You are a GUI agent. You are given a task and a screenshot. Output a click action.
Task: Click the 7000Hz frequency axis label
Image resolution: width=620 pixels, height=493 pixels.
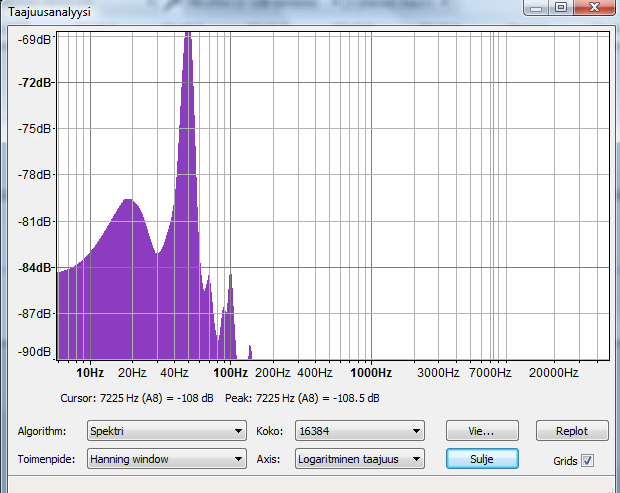490,373
